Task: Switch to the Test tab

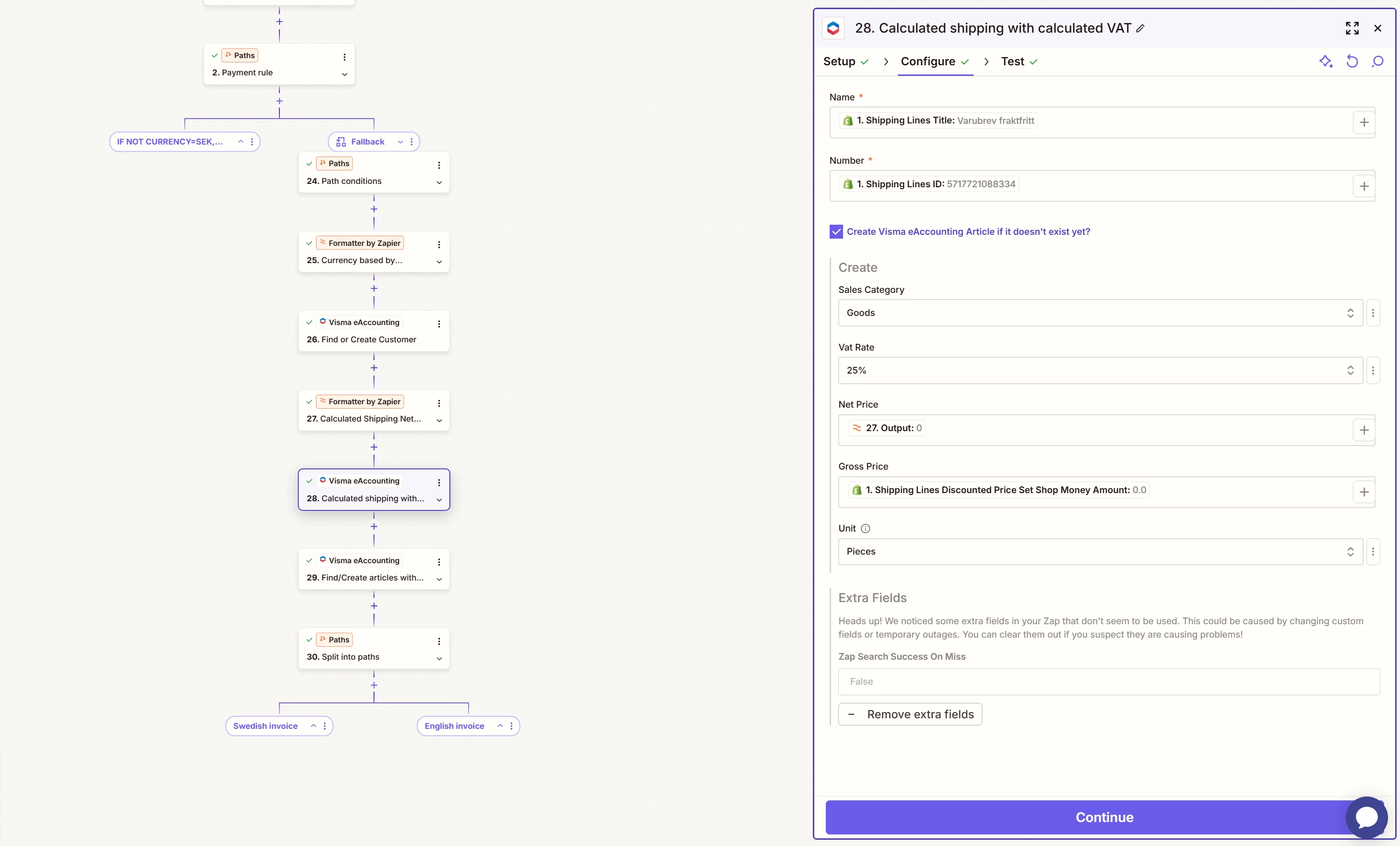Action: [1019, 61]
